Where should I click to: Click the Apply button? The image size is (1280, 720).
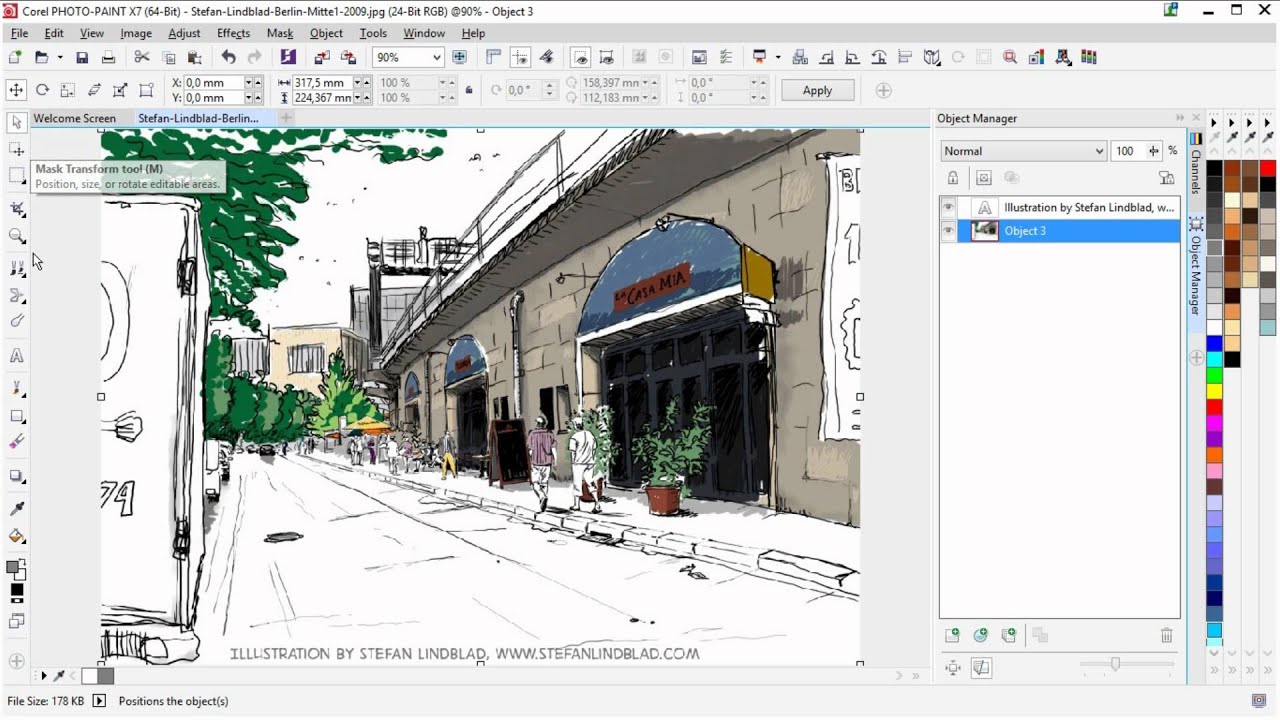(817, 90)
